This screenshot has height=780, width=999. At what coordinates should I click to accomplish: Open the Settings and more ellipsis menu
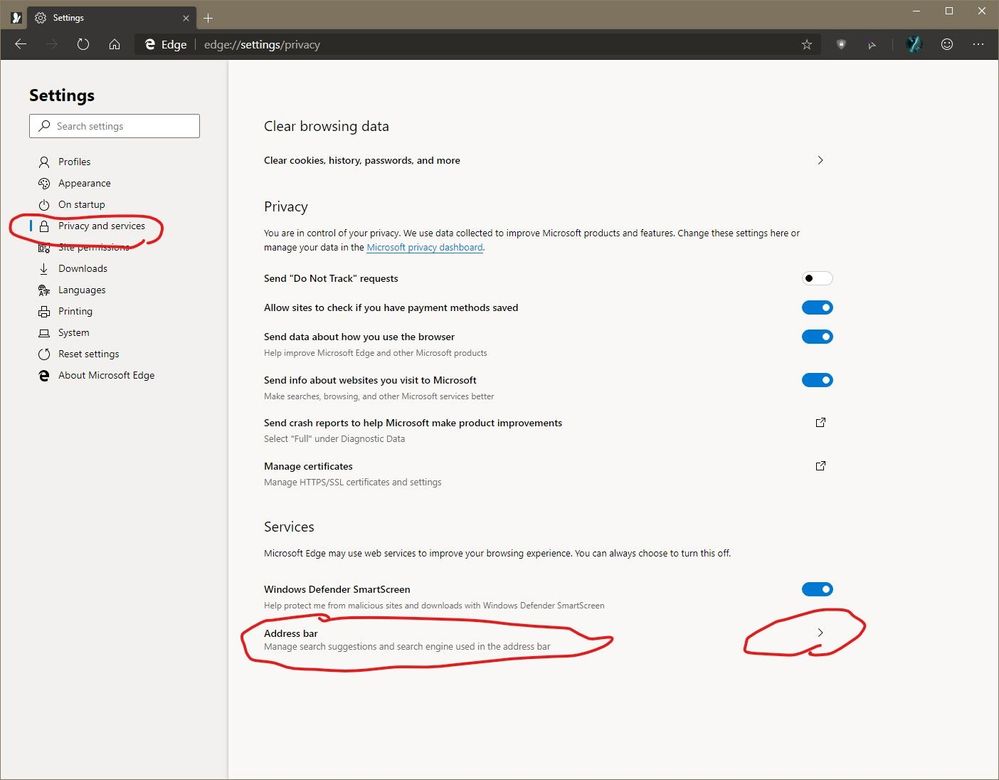(x=978, y=44)
